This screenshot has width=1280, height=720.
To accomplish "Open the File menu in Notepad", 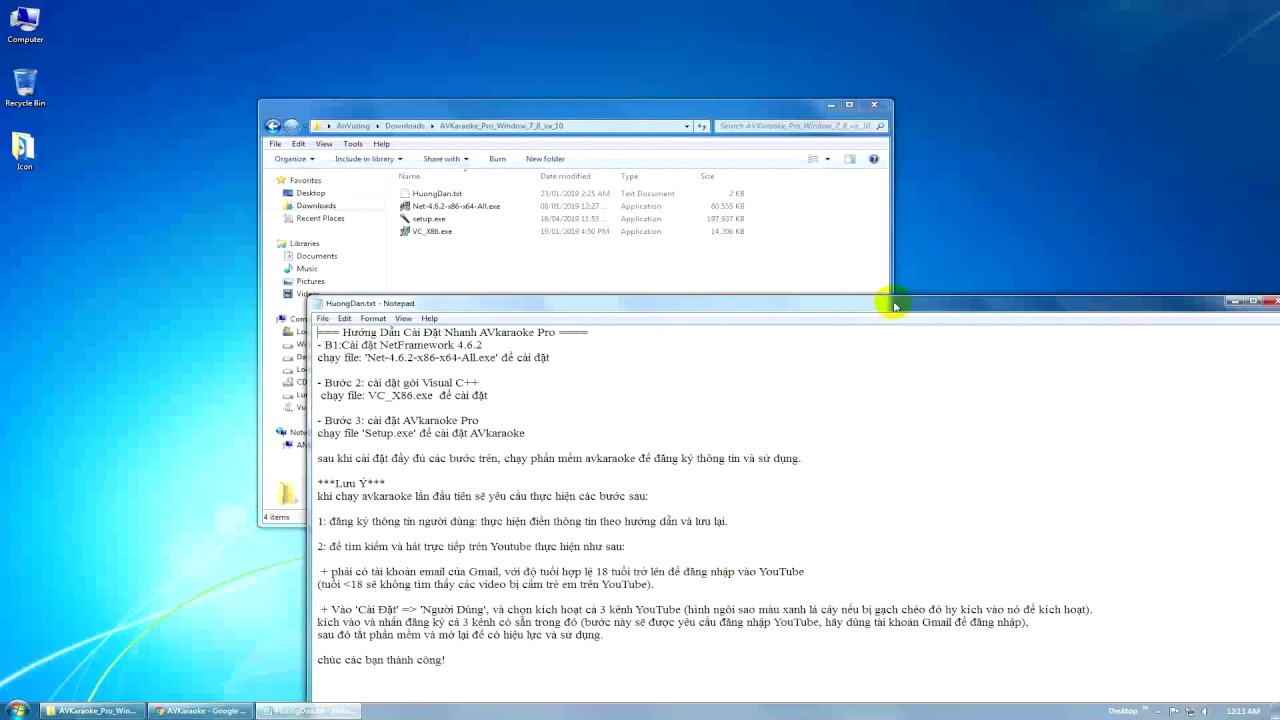I will click(x=322, y=319).
